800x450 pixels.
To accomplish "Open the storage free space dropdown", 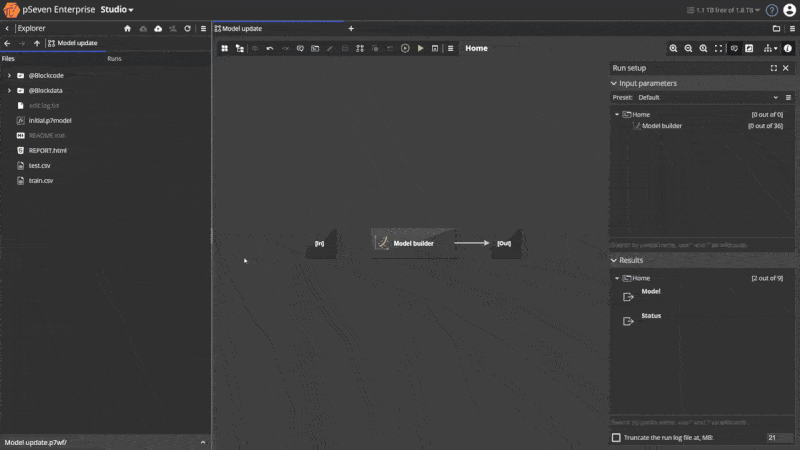I will [x=723, y=10].
